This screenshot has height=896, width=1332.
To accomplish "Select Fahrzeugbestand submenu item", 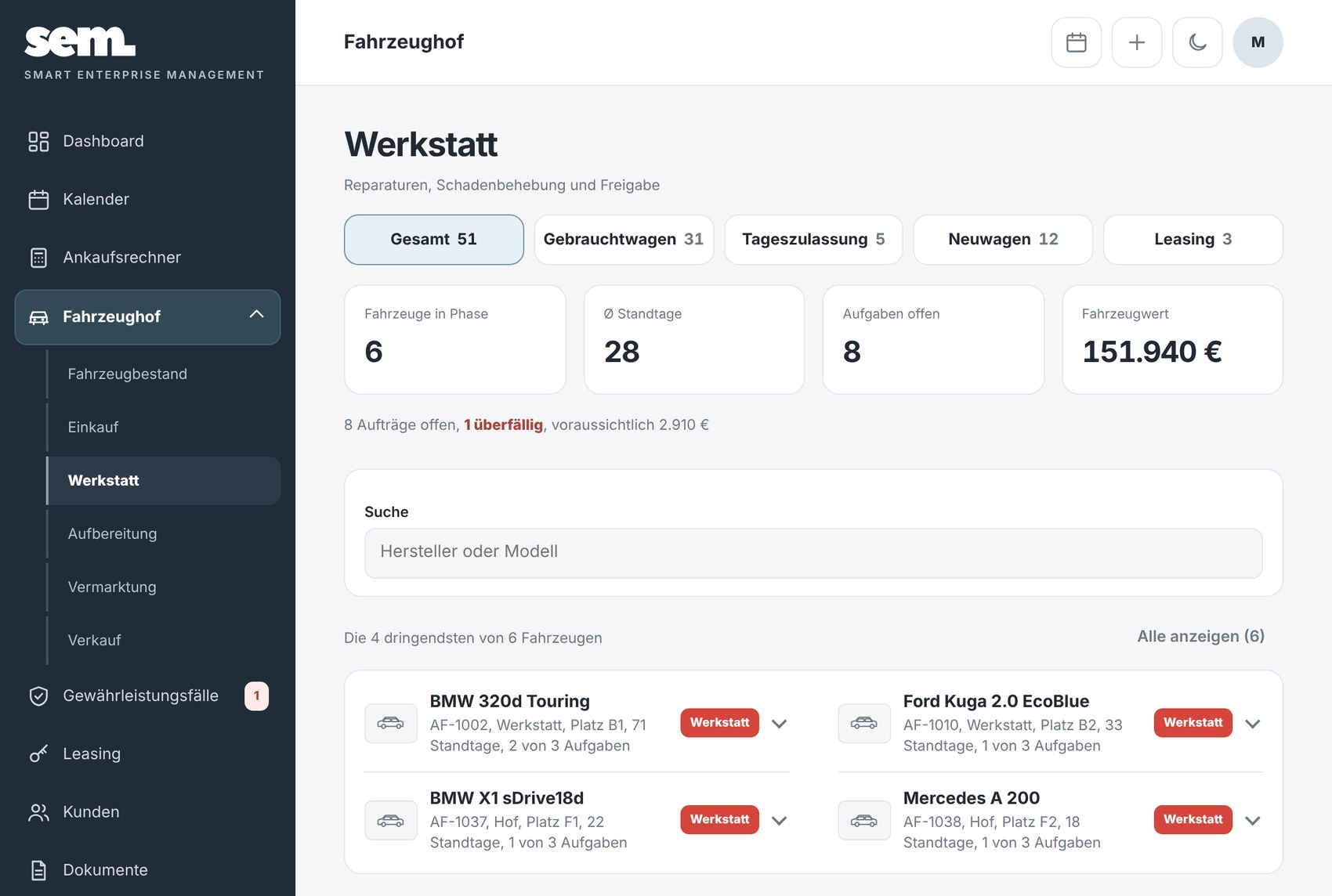I will click(x=164, y=374).
